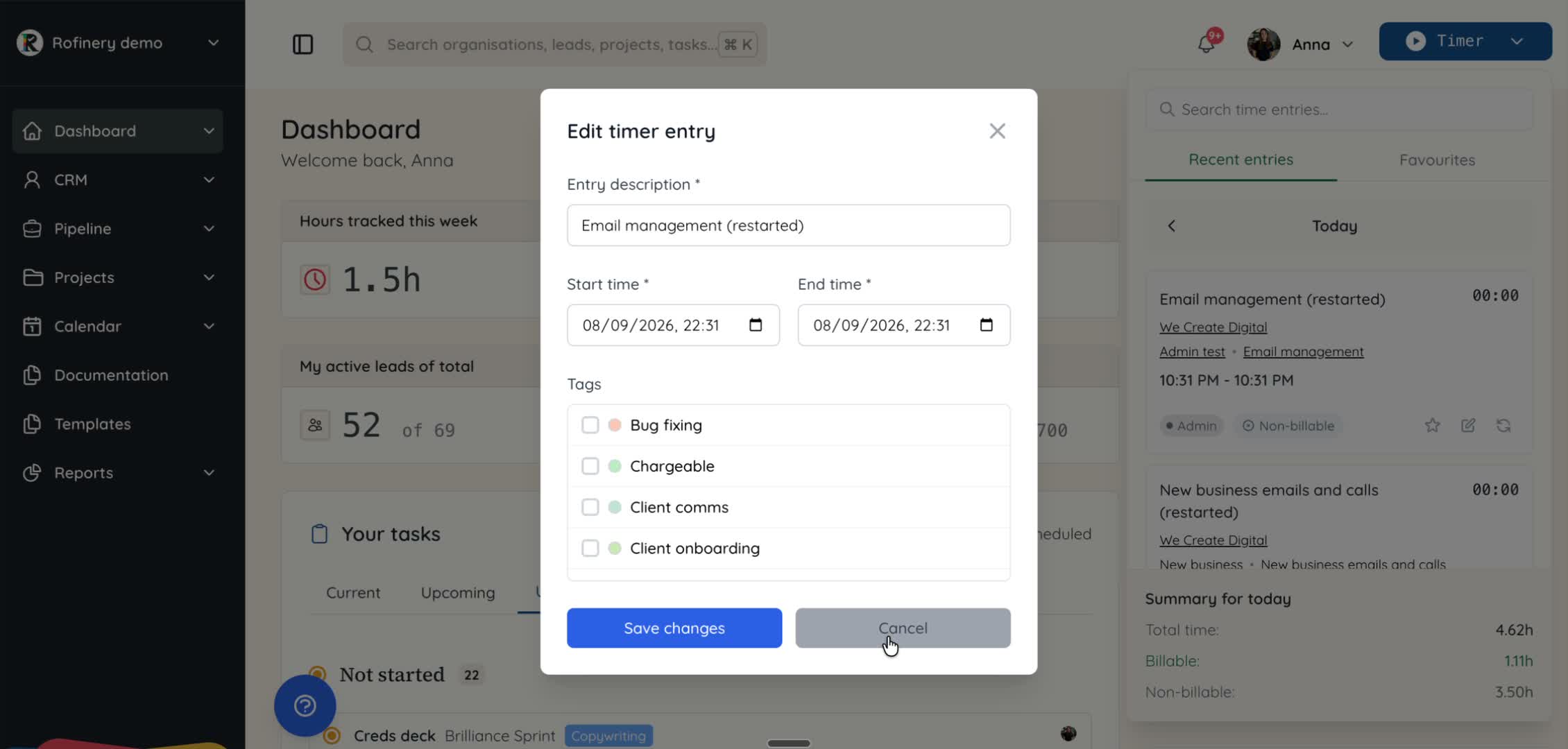Expand the Rofinery demo workspace dropdown

(213, 43)
